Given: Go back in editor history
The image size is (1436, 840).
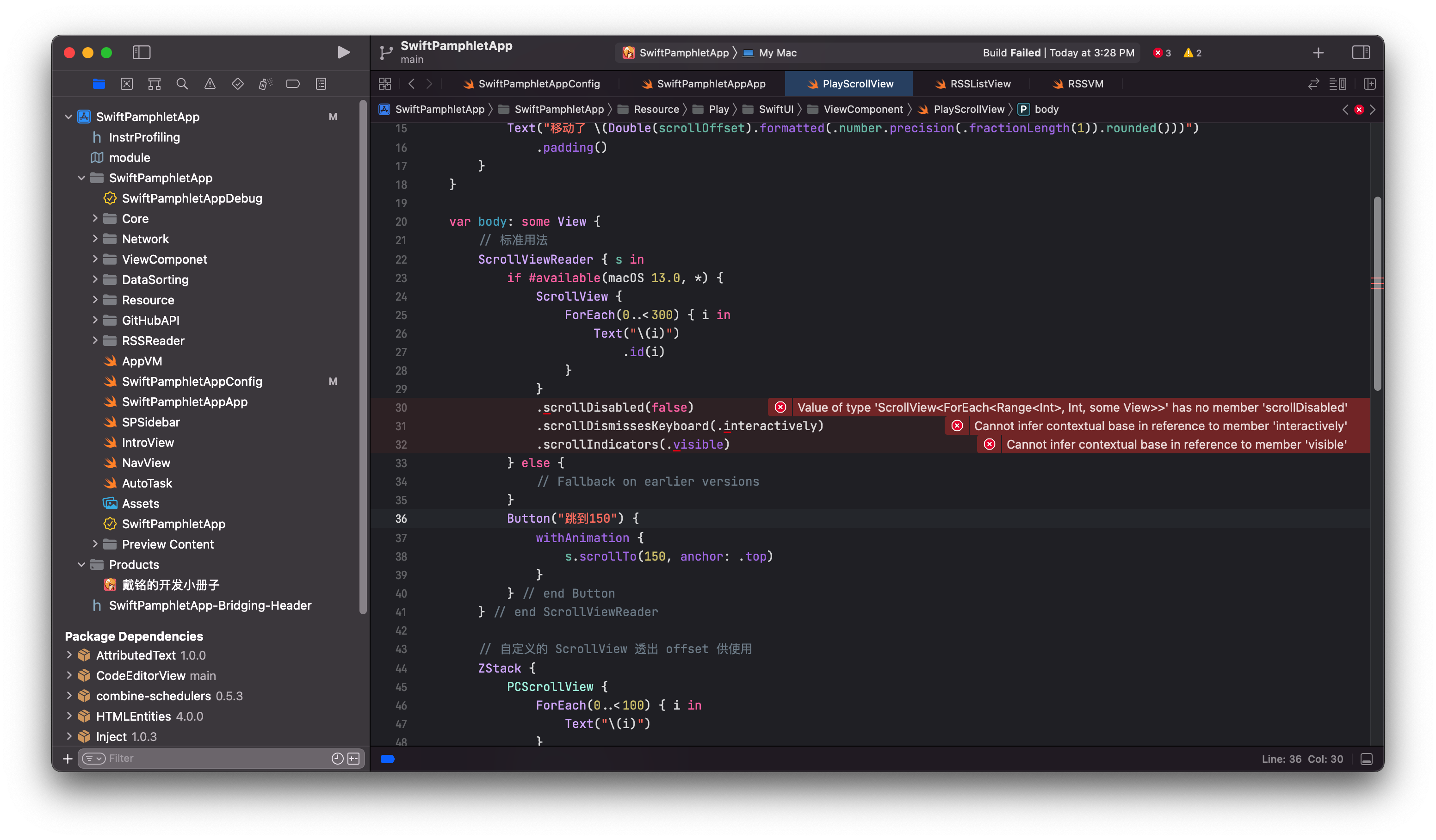Looking at the screenshot, I should [411, 84].
